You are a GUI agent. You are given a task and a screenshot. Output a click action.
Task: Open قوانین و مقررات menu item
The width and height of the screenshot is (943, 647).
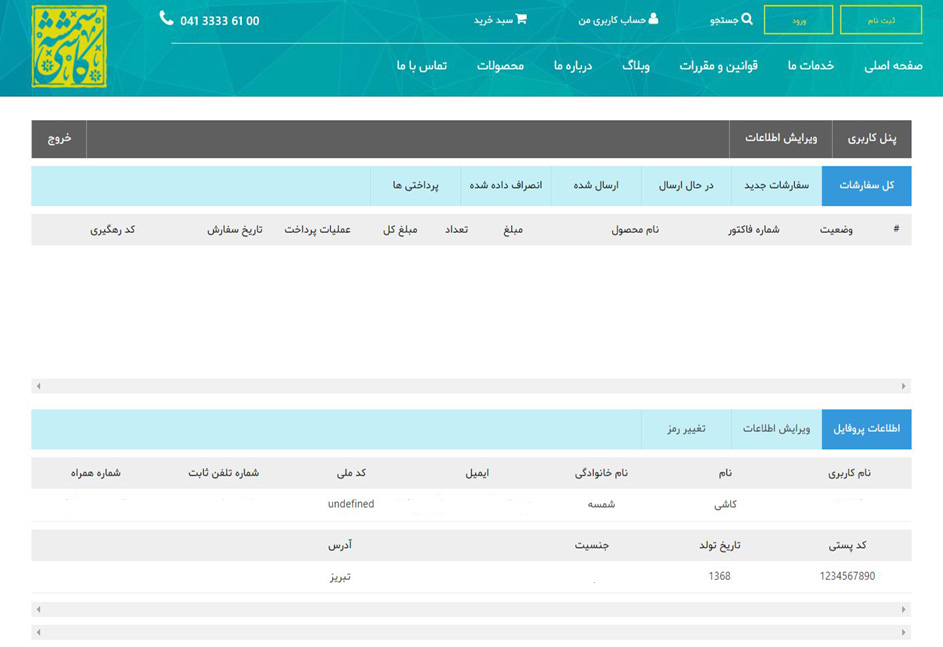(719, 66)
